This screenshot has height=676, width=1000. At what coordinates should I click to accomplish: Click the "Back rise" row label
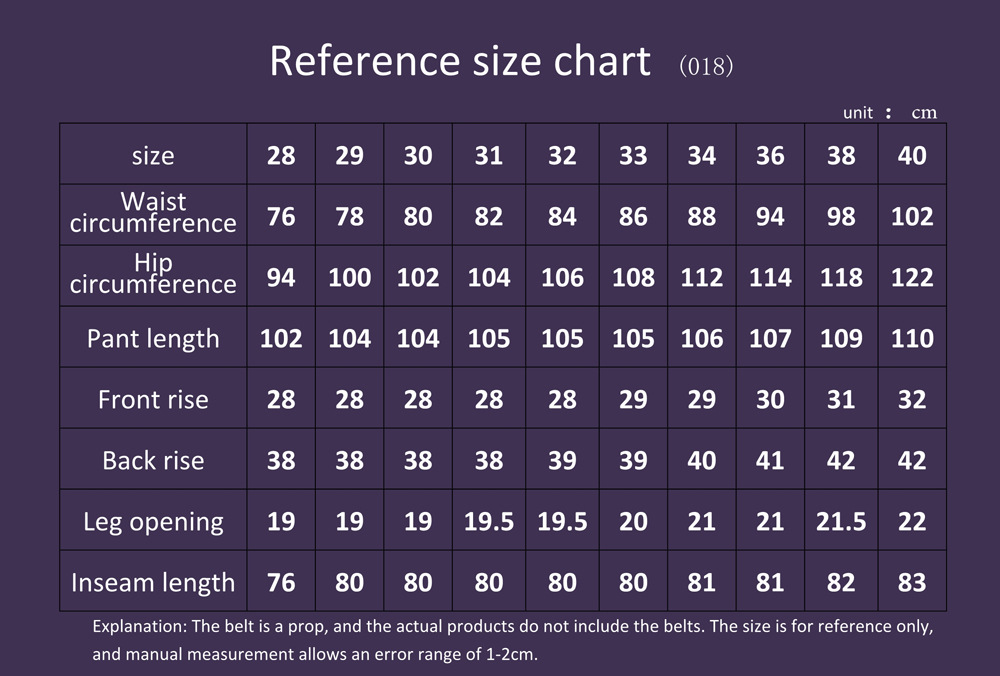pos(153,460)
